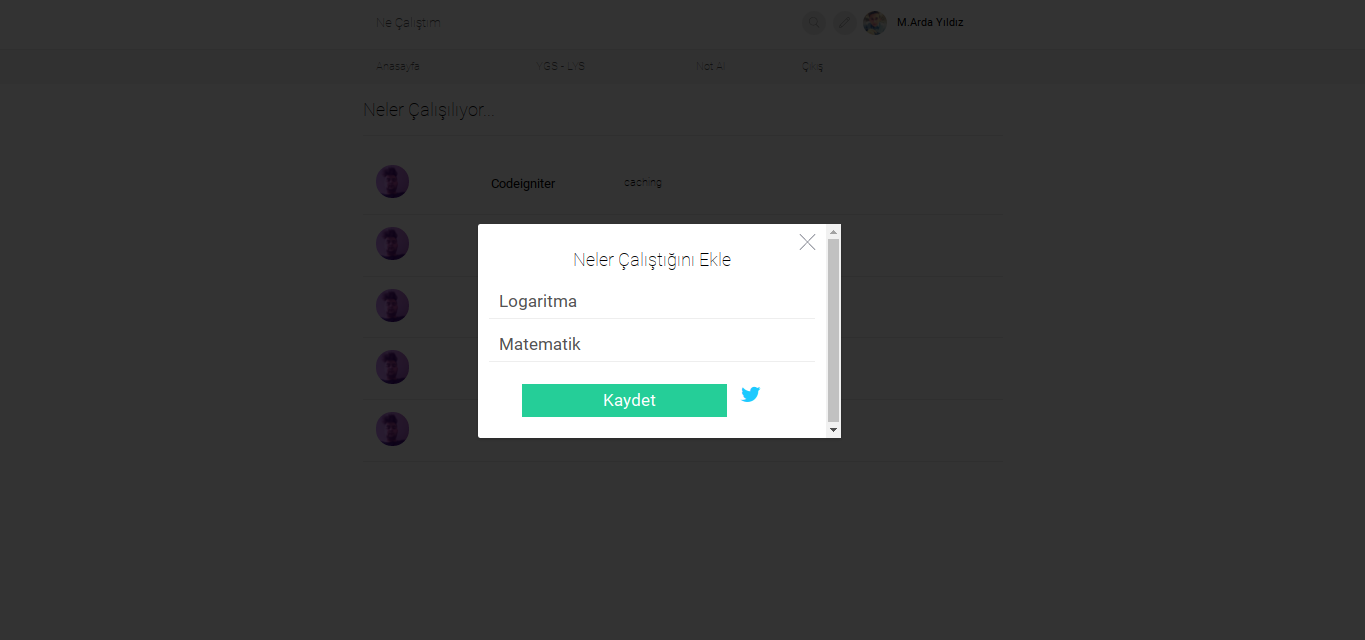The image size is (1365, 640).
Task: Click the avatar beside Codeigniter entry
Action: [x=392, y=182]
